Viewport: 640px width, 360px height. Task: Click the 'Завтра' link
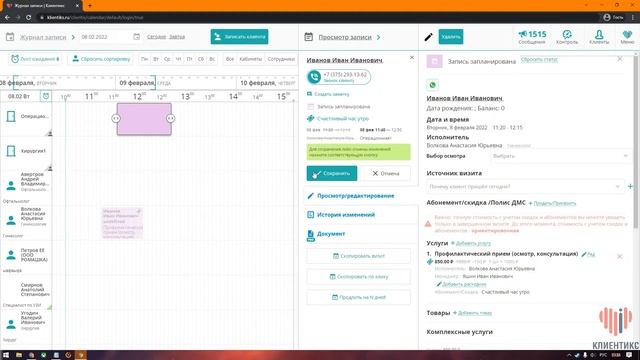click(177, 37)
